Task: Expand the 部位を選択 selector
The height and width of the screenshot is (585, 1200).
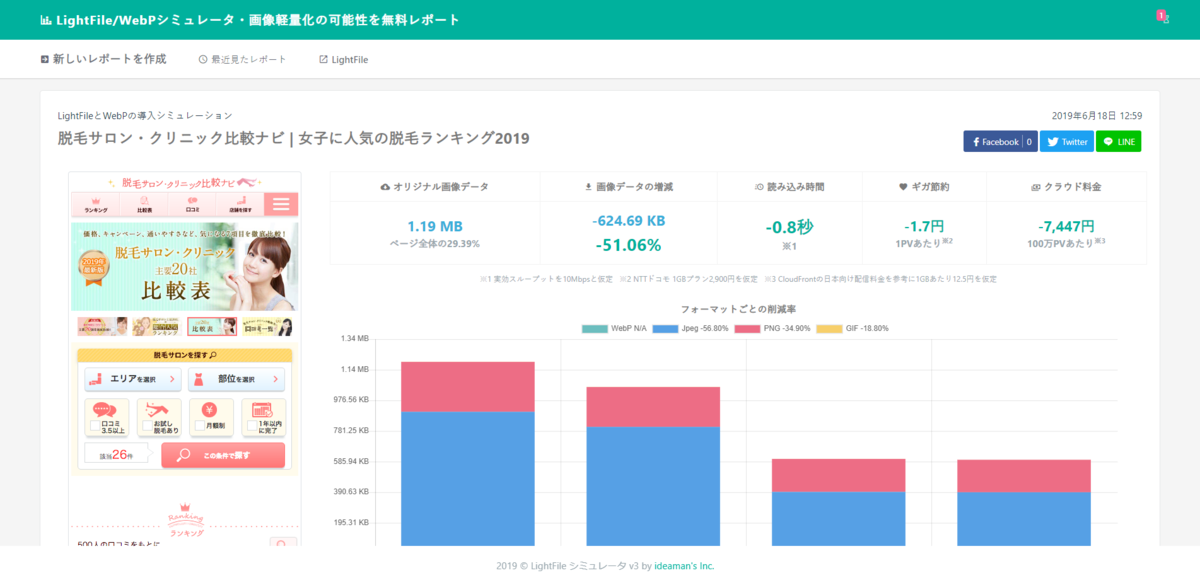Action: point(236,379)
